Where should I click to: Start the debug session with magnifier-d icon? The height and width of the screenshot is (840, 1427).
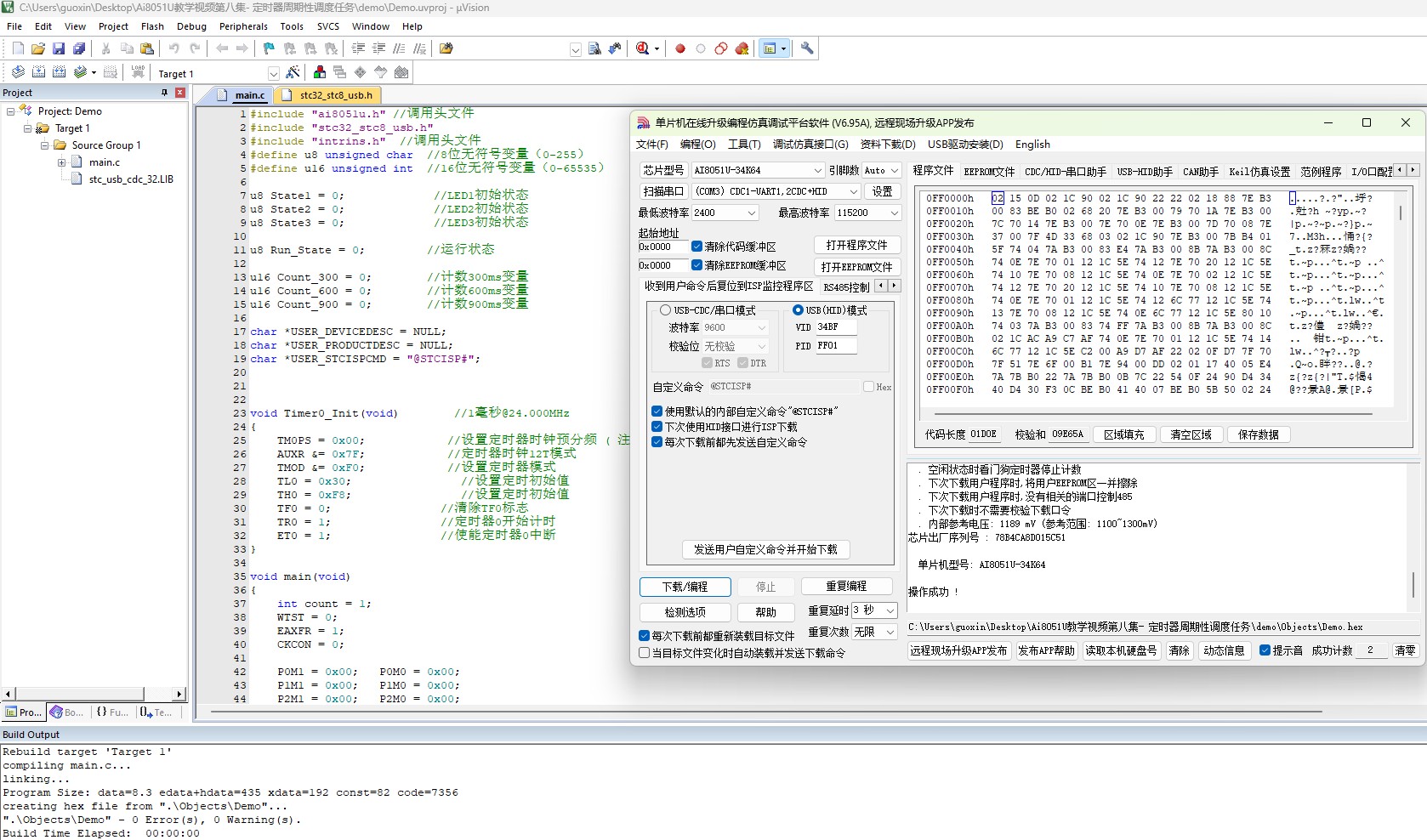tap(643, 48)
